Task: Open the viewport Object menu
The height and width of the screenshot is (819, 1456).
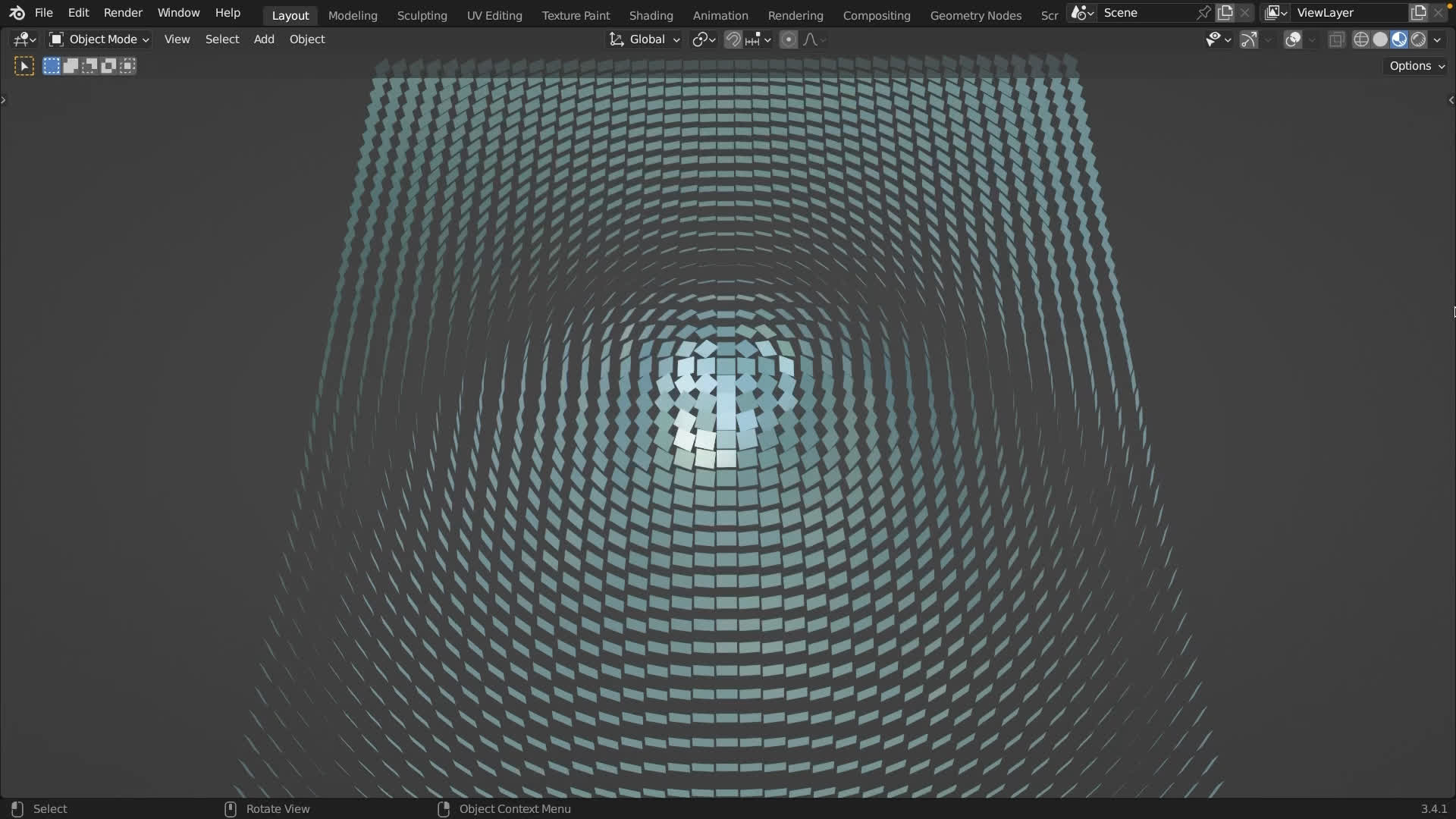Action: tap(307, 39)
